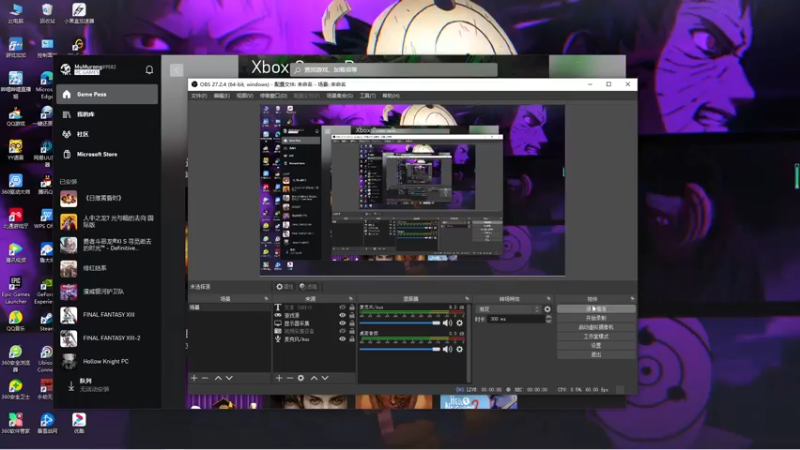Pop out the Sources dock panel
This screenshot has width=800, height=450.
pos(351,298)
